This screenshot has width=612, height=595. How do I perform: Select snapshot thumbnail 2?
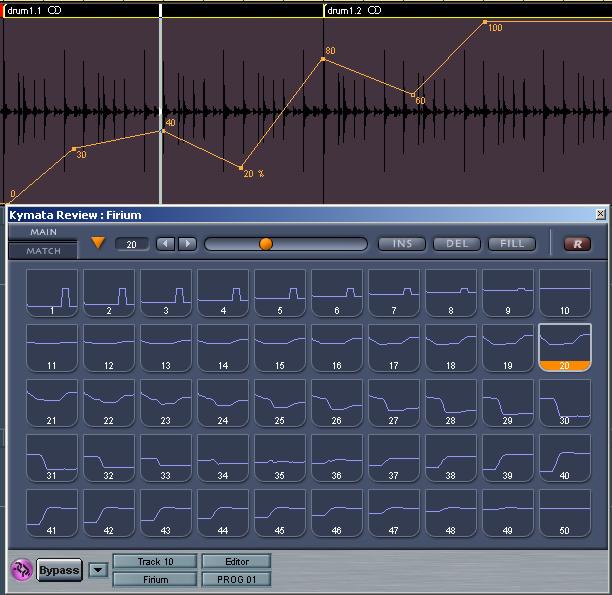point(109,292)
